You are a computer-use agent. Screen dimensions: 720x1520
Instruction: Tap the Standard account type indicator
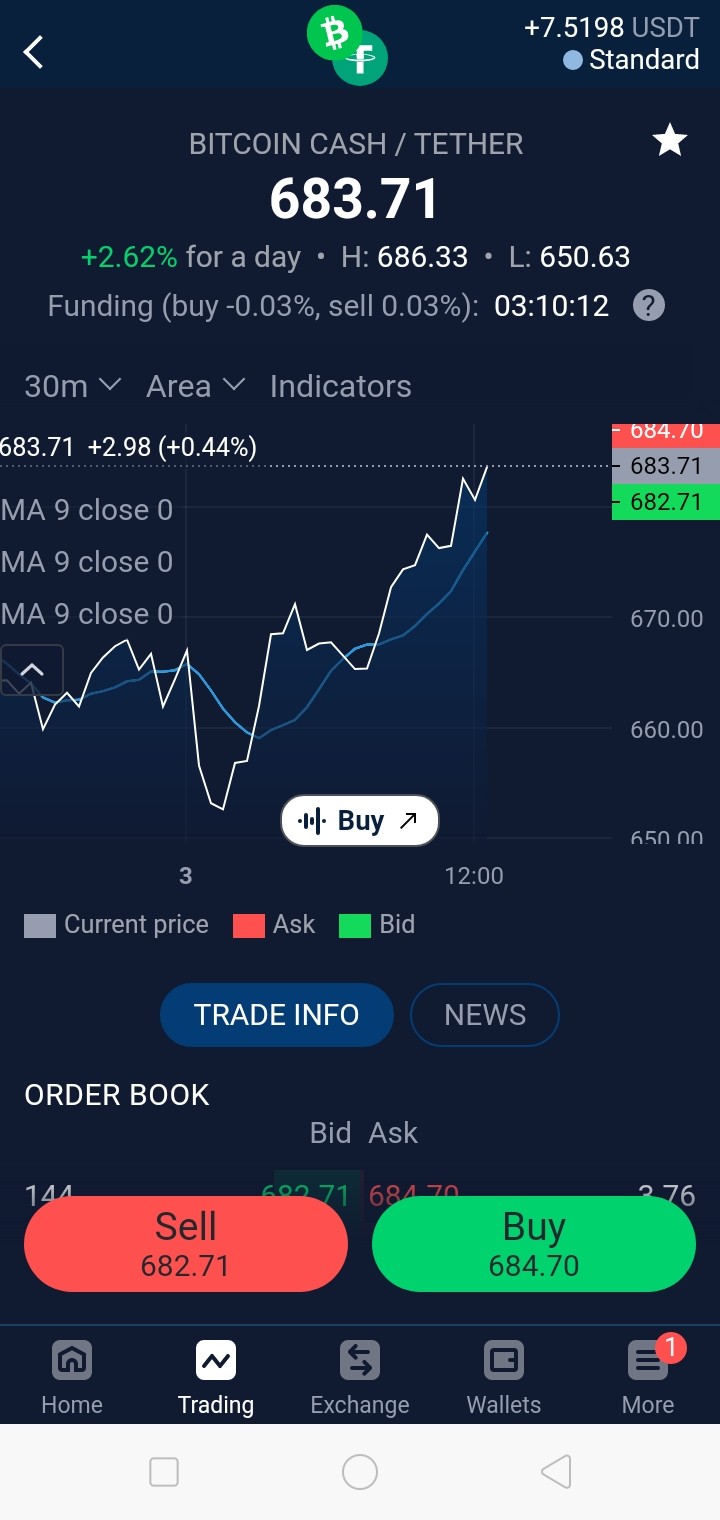[632, 60]
